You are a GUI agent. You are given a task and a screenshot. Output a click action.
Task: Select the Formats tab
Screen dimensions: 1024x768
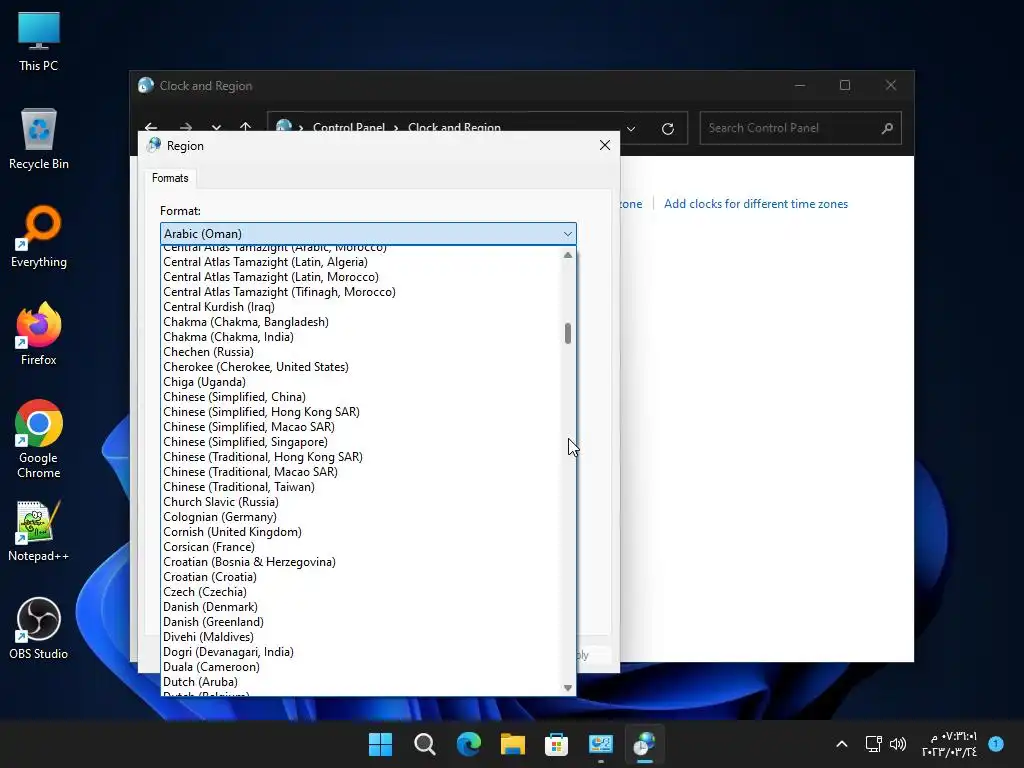tap(170, 178)
